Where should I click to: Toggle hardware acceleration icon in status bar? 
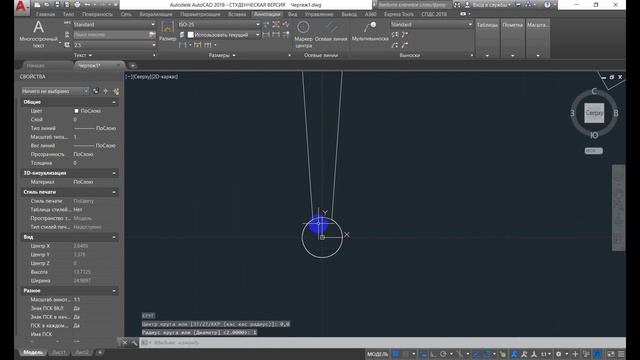coord(598,354)
